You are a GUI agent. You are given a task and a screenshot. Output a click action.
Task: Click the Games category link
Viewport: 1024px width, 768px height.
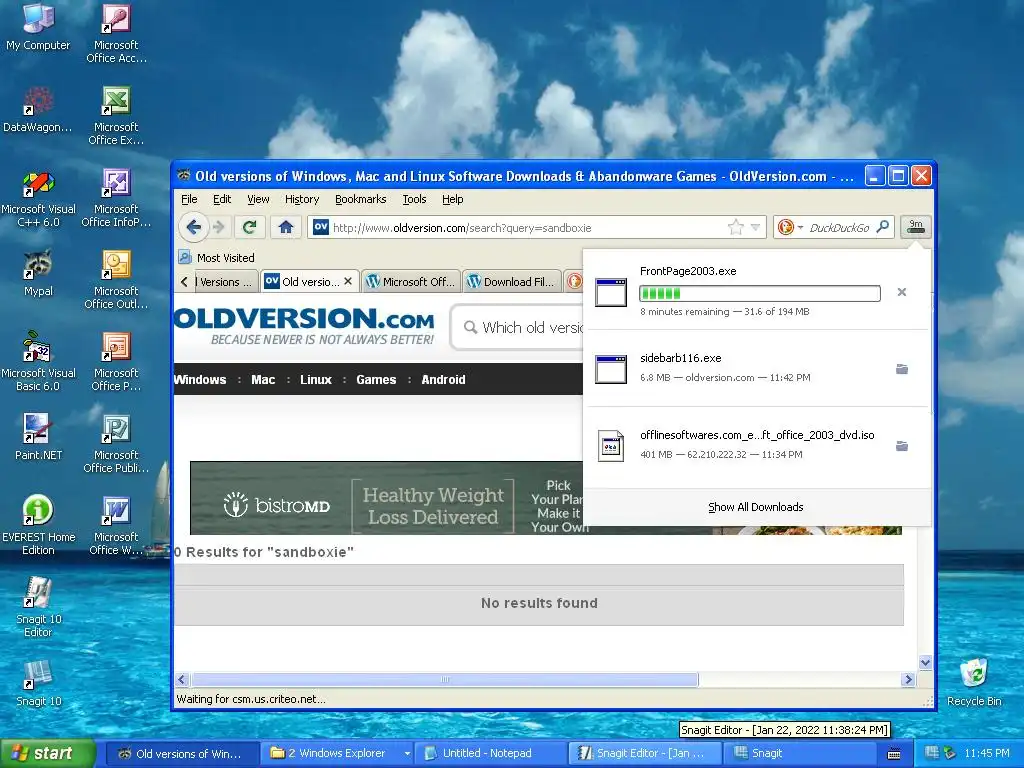[376, 379]
